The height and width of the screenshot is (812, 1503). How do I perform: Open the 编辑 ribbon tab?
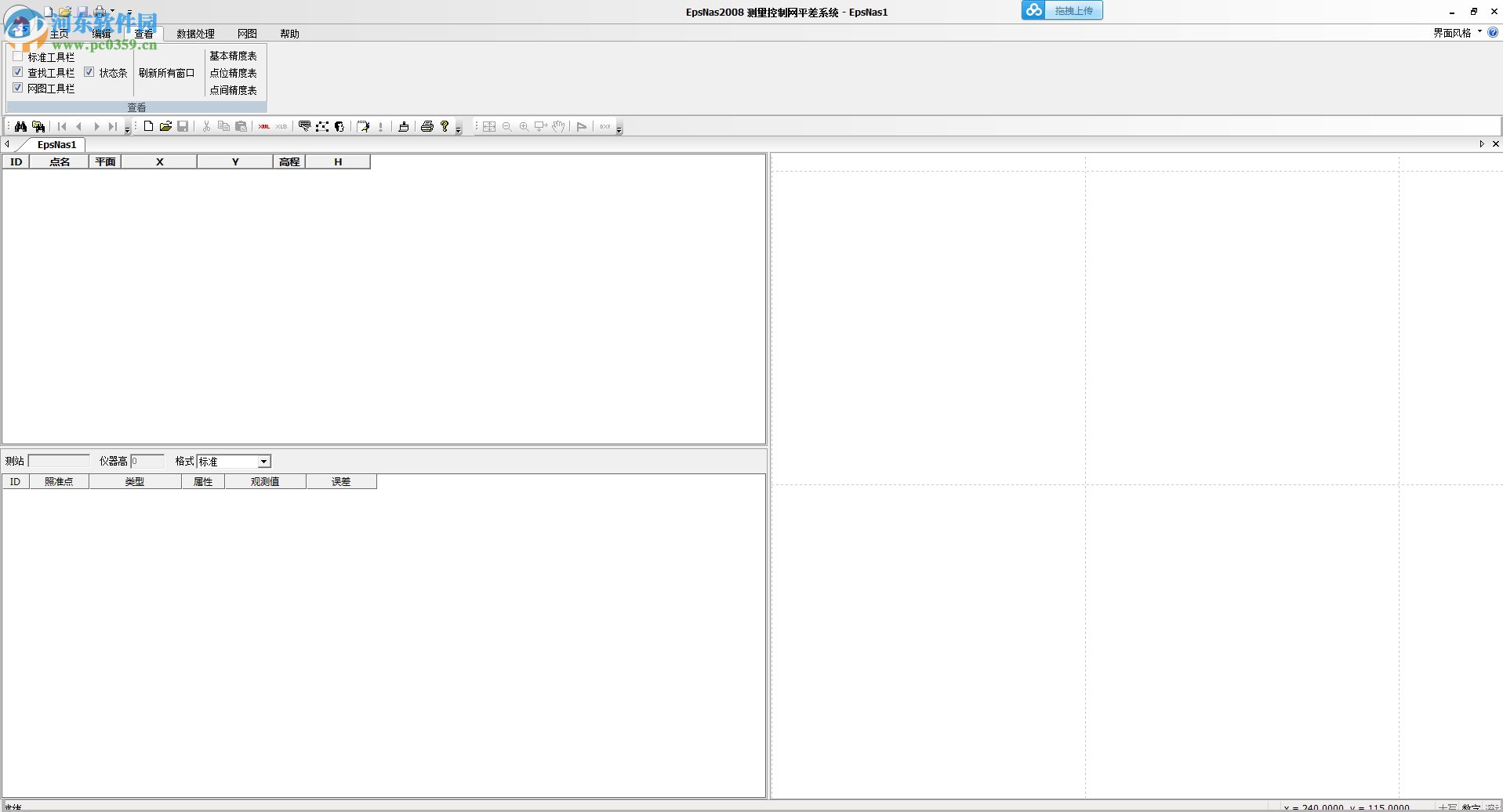102,34
